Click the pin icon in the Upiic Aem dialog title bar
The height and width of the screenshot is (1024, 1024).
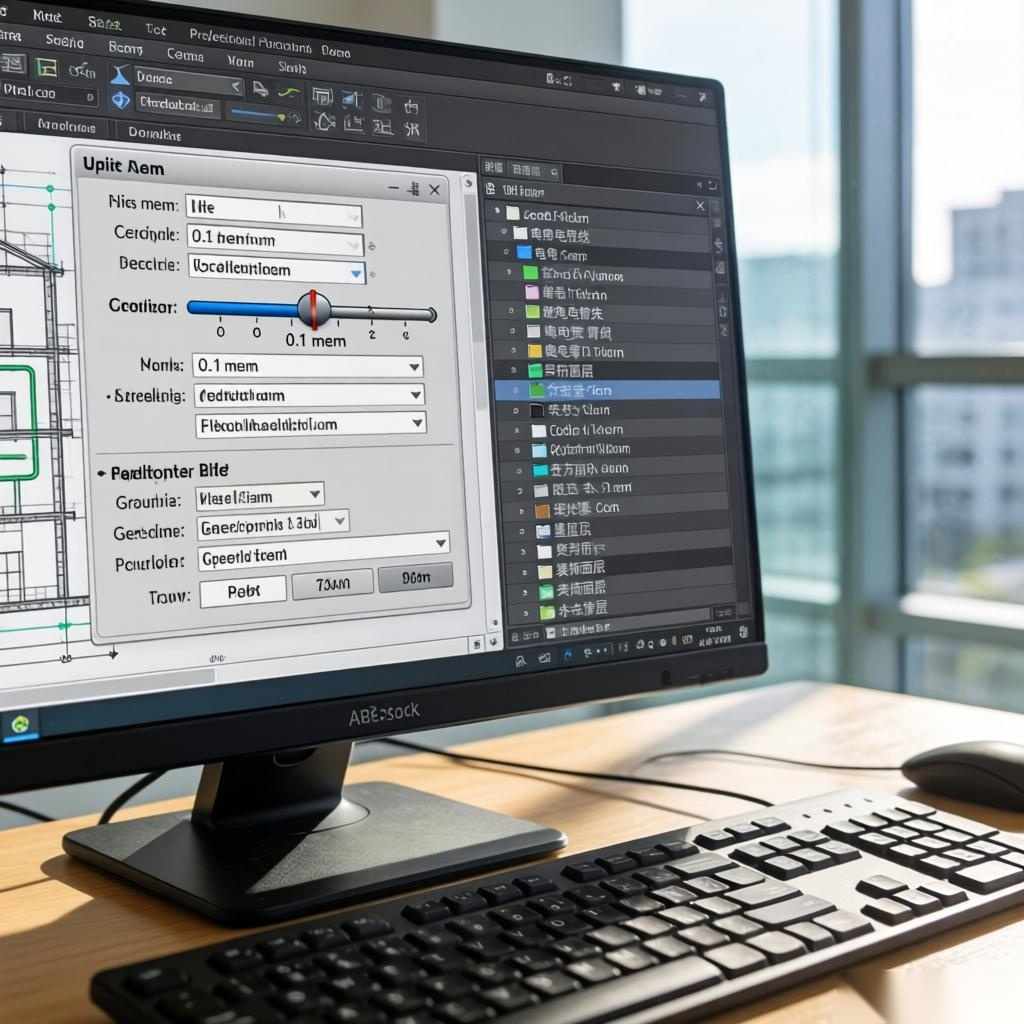tap(413, 189)
